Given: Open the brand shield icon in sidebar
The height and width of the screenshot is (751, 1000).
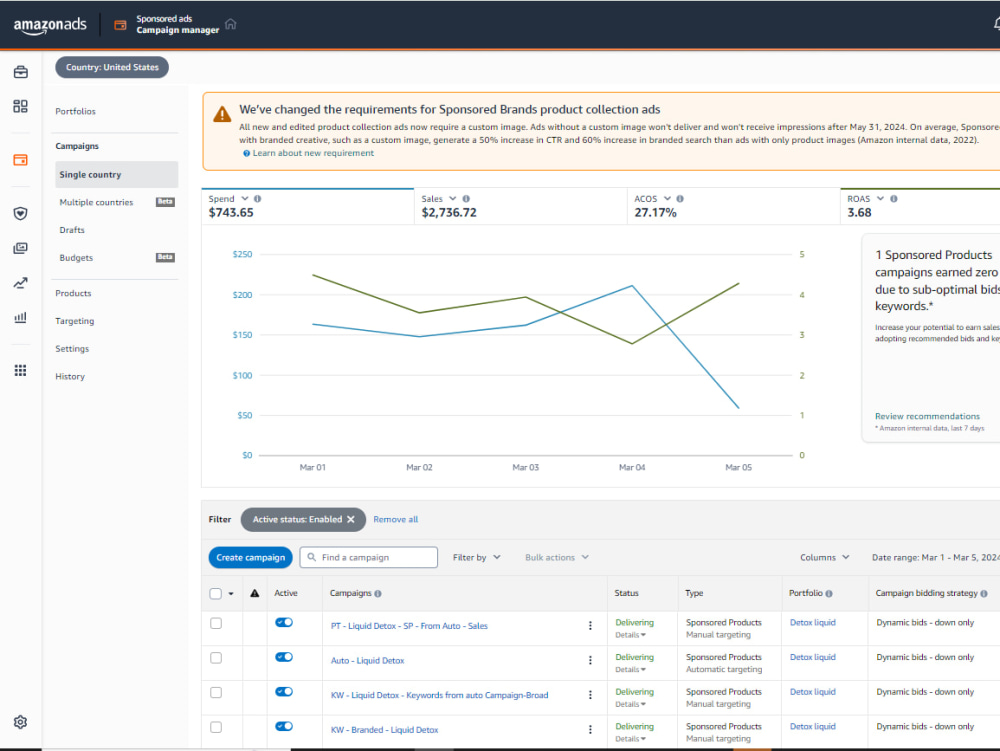Looking at the screenshot, I should (x=20, y=213).
